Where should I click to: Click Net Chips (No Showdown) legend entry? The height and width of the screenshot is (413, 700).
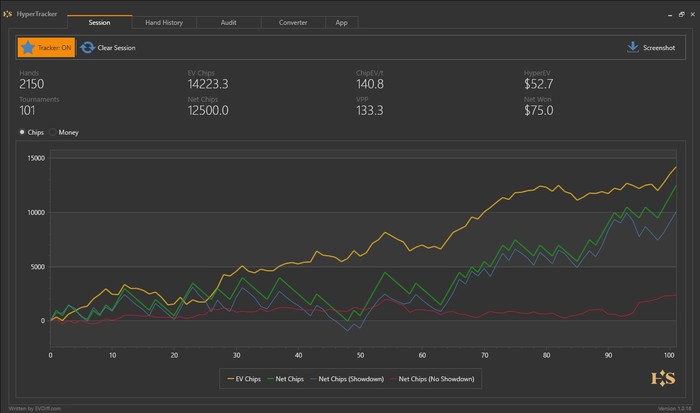tap(433, 378)
